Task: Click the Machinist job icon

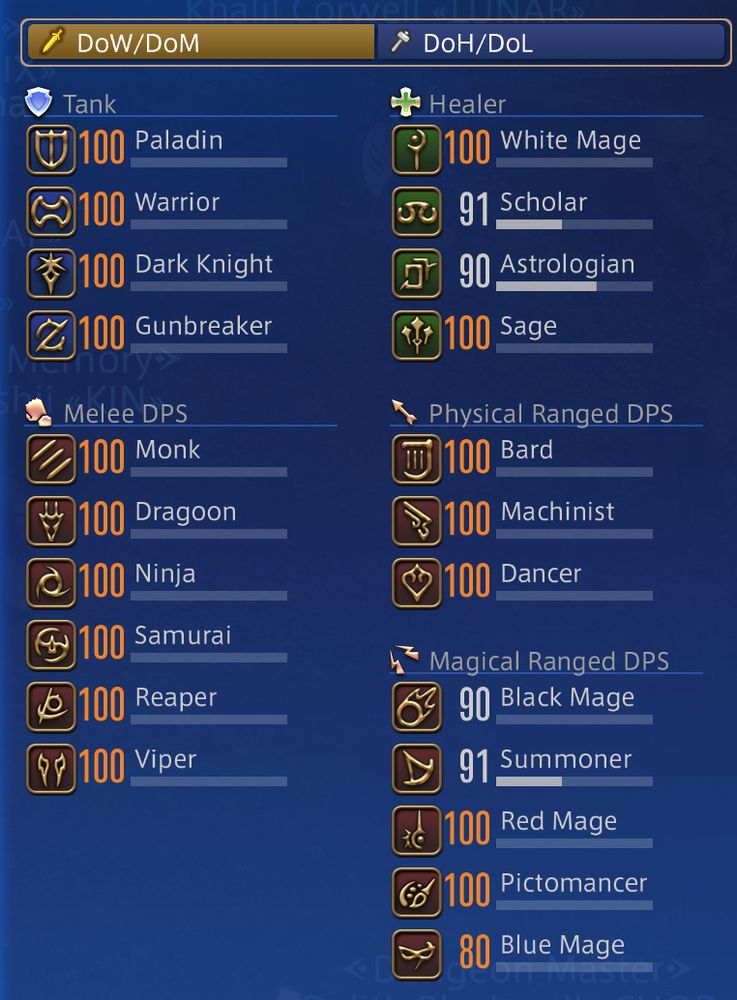Action: click(x=416, y=521)
